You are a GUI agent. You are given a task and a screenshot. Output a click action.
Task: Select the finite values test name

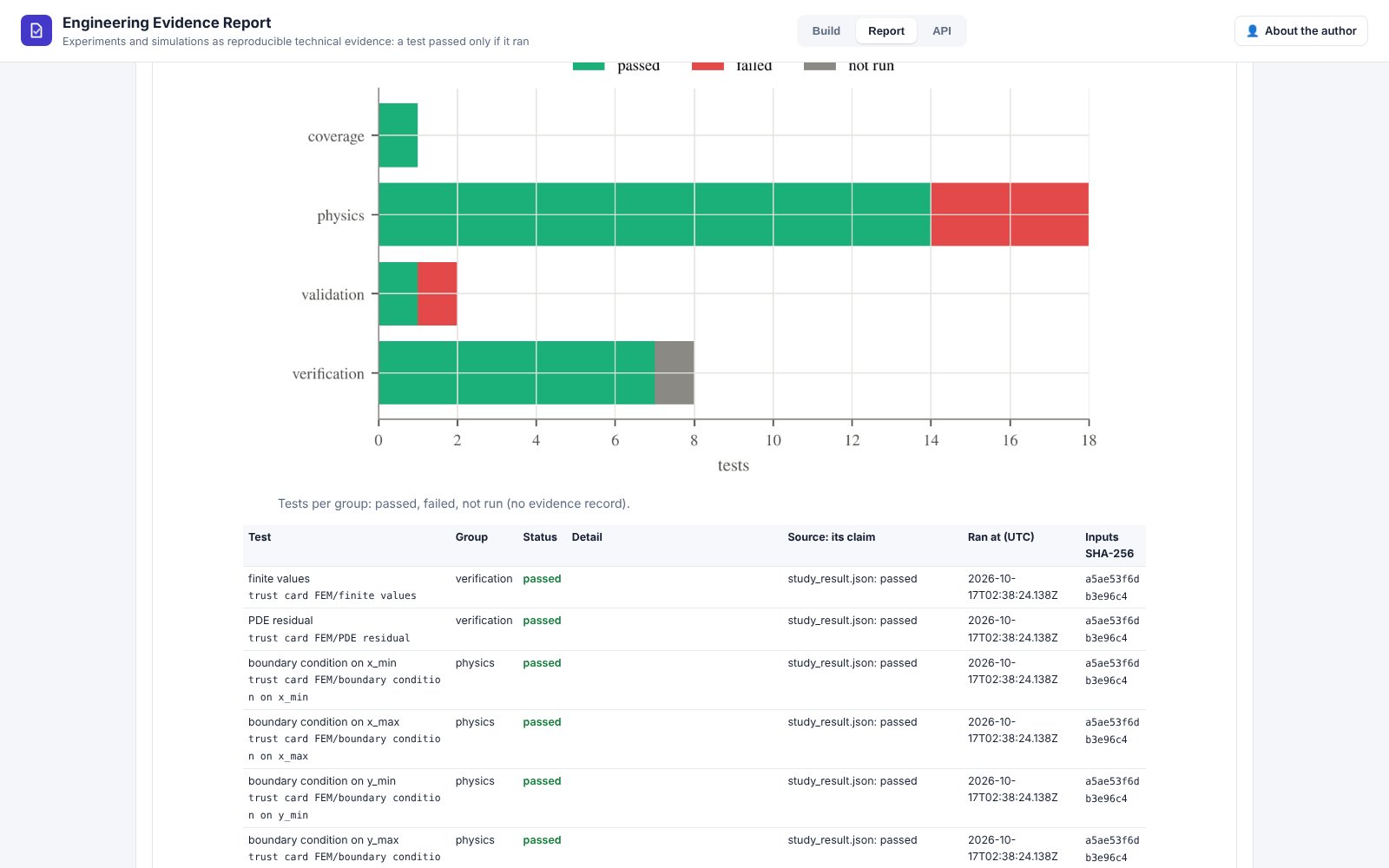point(279,579)
